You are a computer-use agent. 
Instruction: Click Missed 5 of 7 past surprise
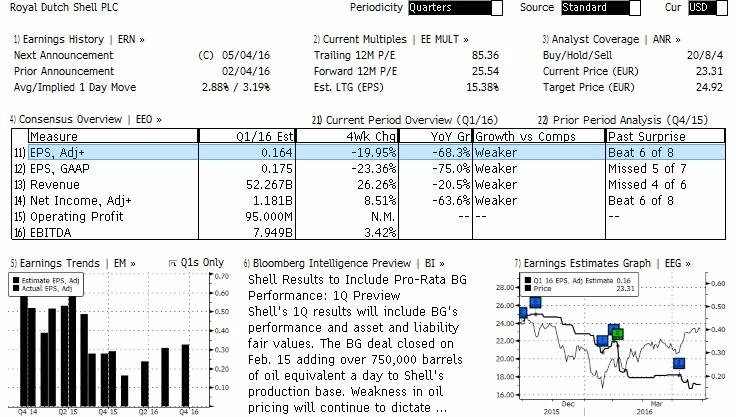pyautogui.click(x=647, y=169)
